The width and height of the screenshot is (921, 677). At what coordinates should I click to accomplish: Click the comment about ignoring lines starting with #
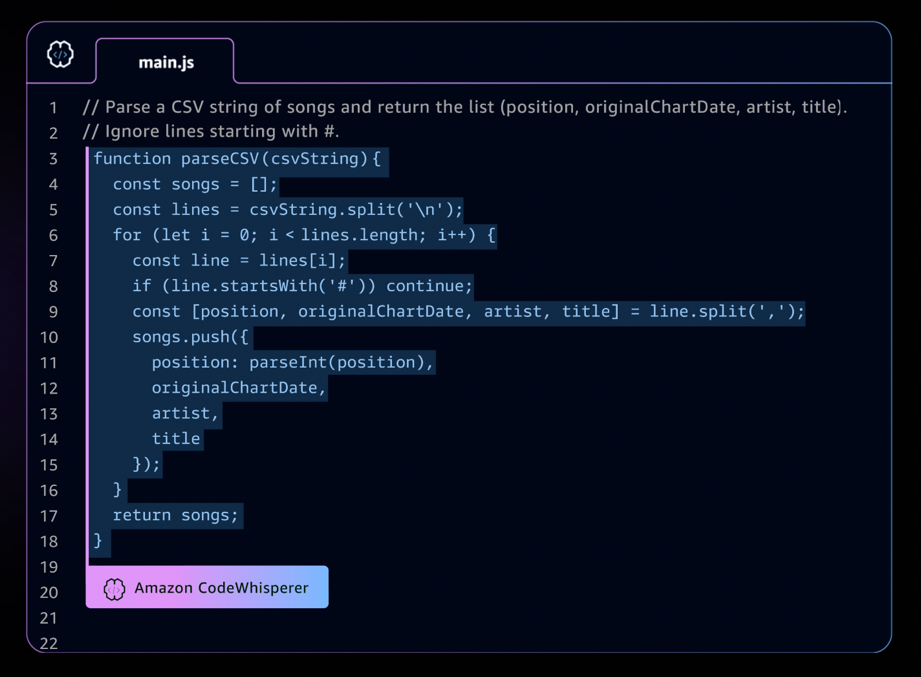pos(204,131)
